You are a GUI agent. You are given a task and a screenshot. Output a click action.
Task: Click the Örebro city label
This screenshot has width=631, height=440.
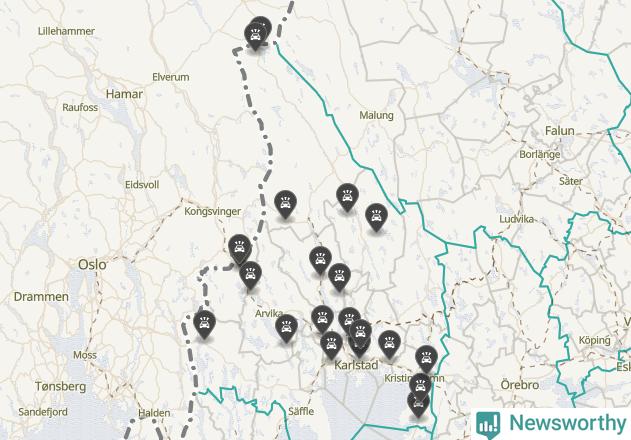520,385
